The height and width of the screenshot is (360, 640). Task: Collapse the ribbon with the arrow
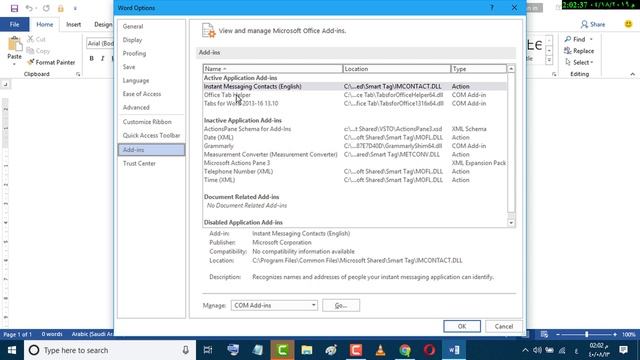tap(632, 74)
